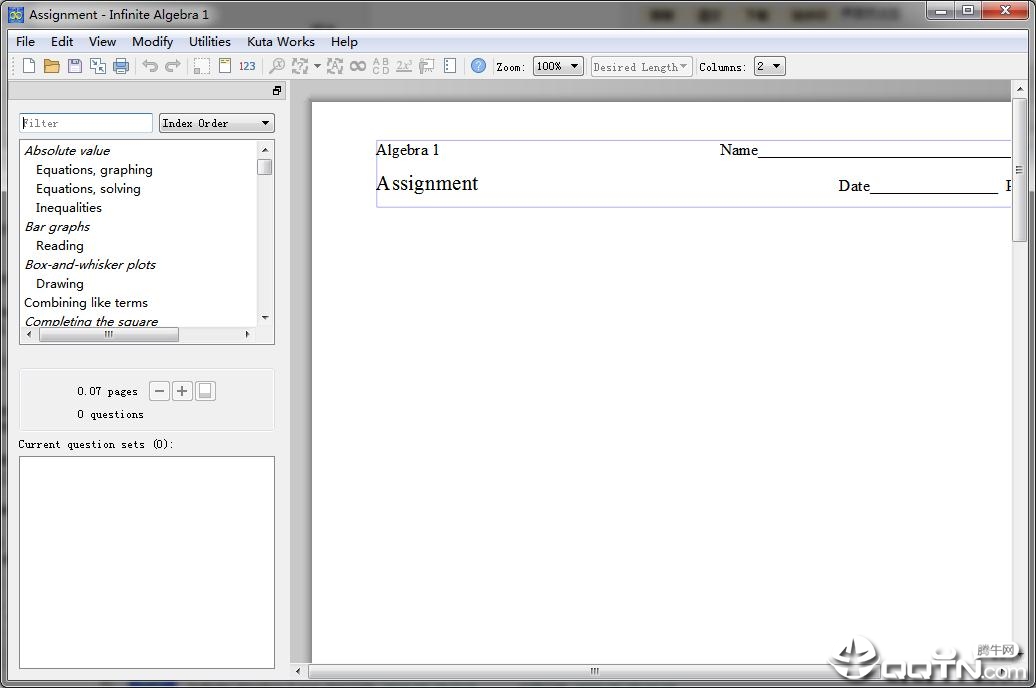The width and height of the screenshot is (1036, 688).
Task: Select Reading under Bar graphs
Action: (x=60, y=246)
